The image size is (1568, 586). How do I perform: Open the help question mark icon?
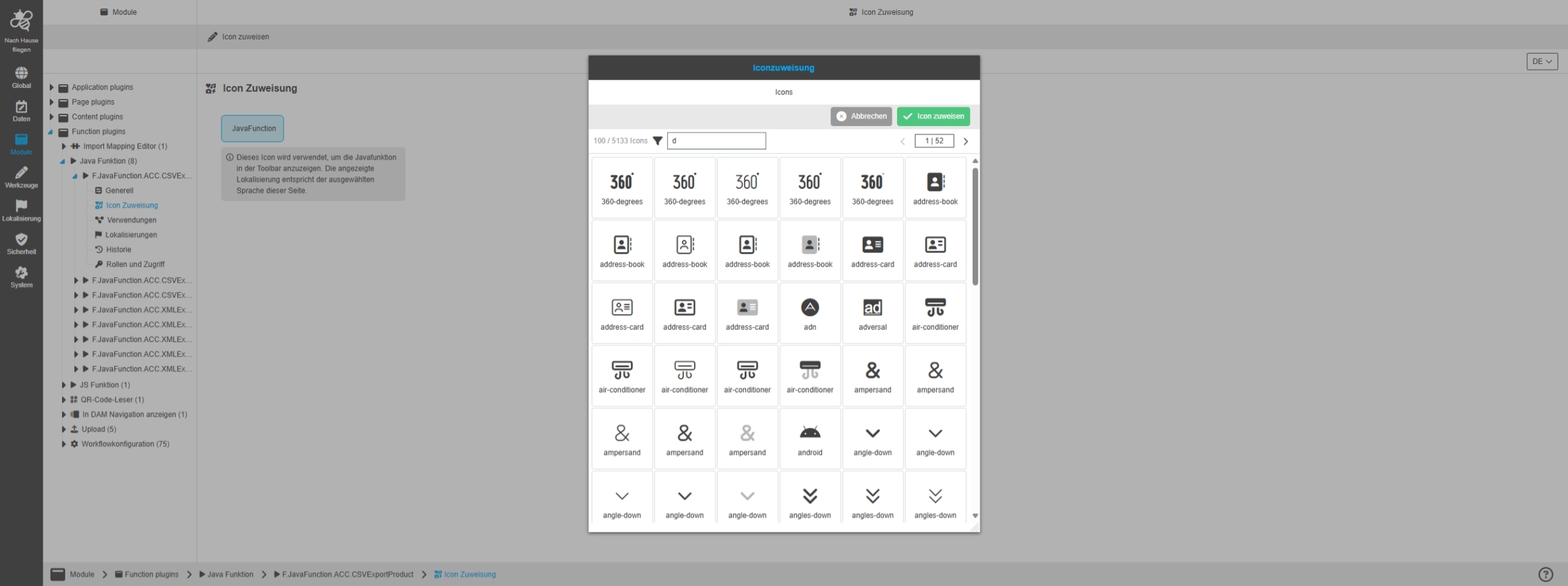[1545, 574]
